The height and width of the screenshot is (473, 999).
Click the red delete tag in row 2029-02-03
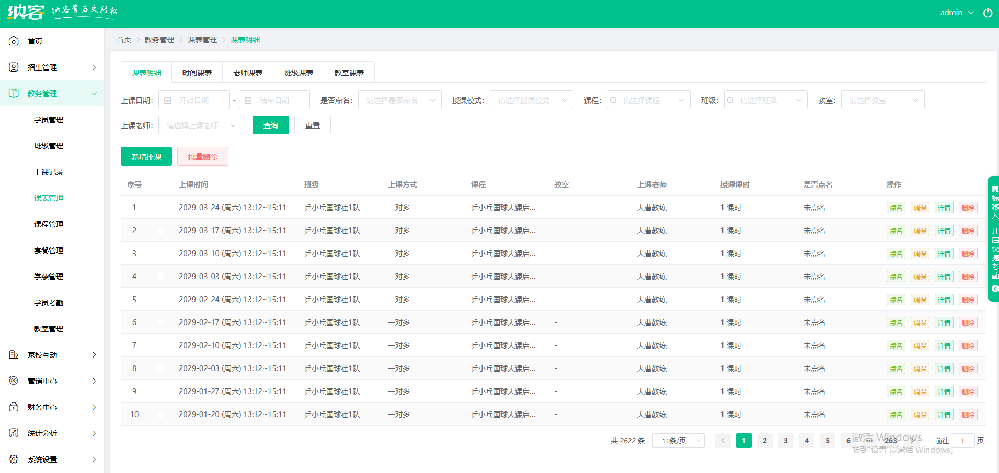[968, 368]
